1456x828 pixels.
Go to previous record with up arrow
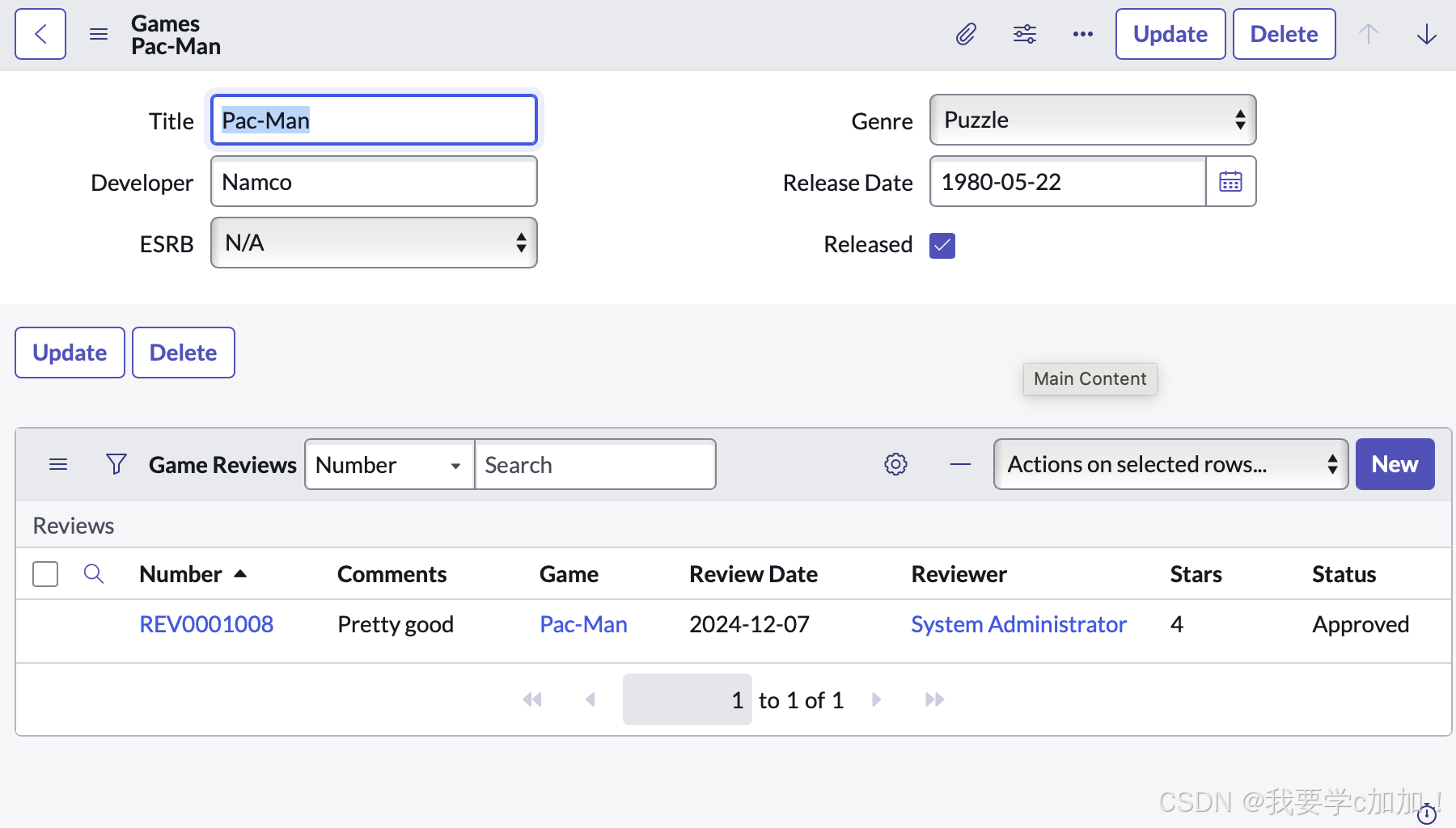[1369, 34]
